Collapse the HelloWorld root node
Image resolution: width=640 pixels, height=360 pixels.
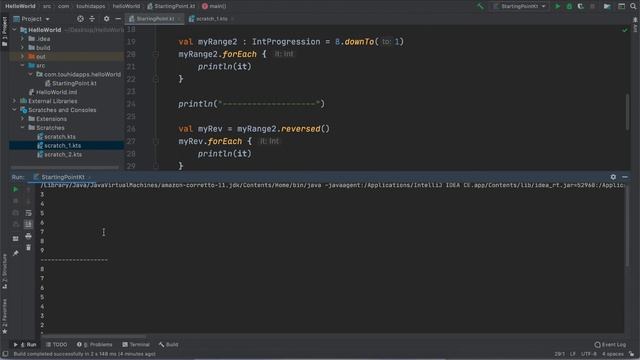click(x=15, y=30)
